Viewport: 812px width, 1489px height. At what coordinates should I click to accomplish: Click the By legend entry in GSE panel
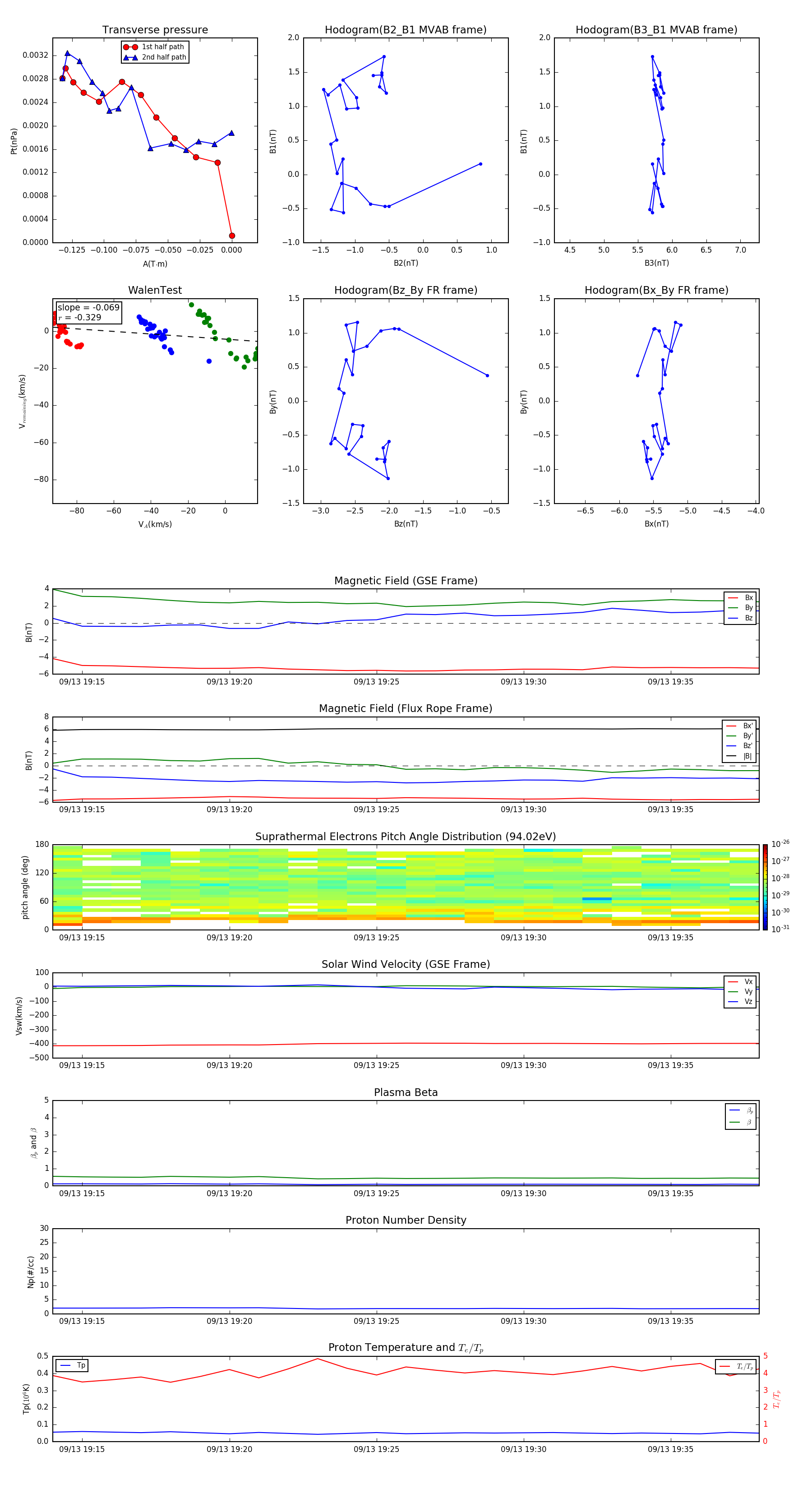point(740,607)
